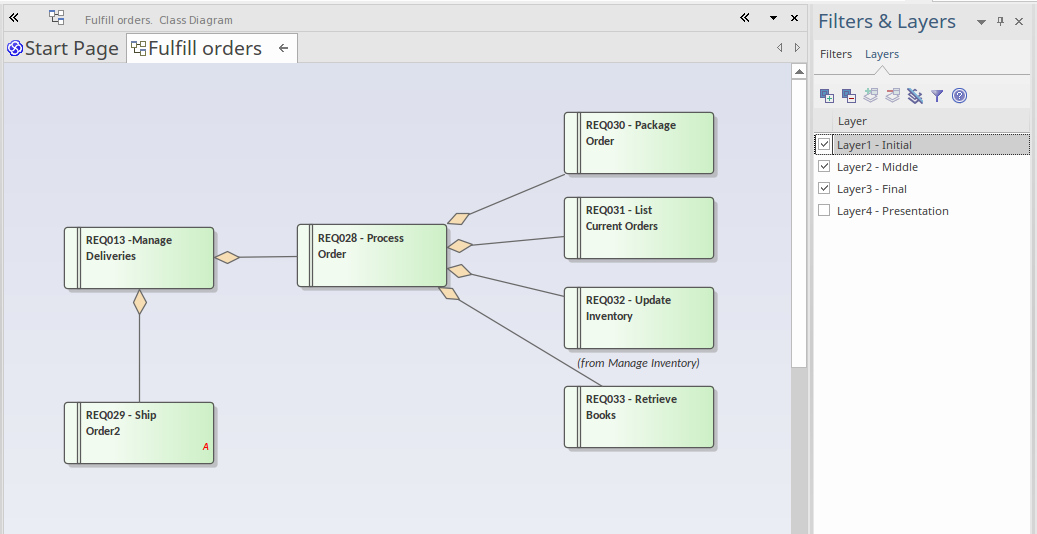The height and width of the screenshot is (534, 1037).
Task: Switch to the Start Page tab
Action: point(63,48)
